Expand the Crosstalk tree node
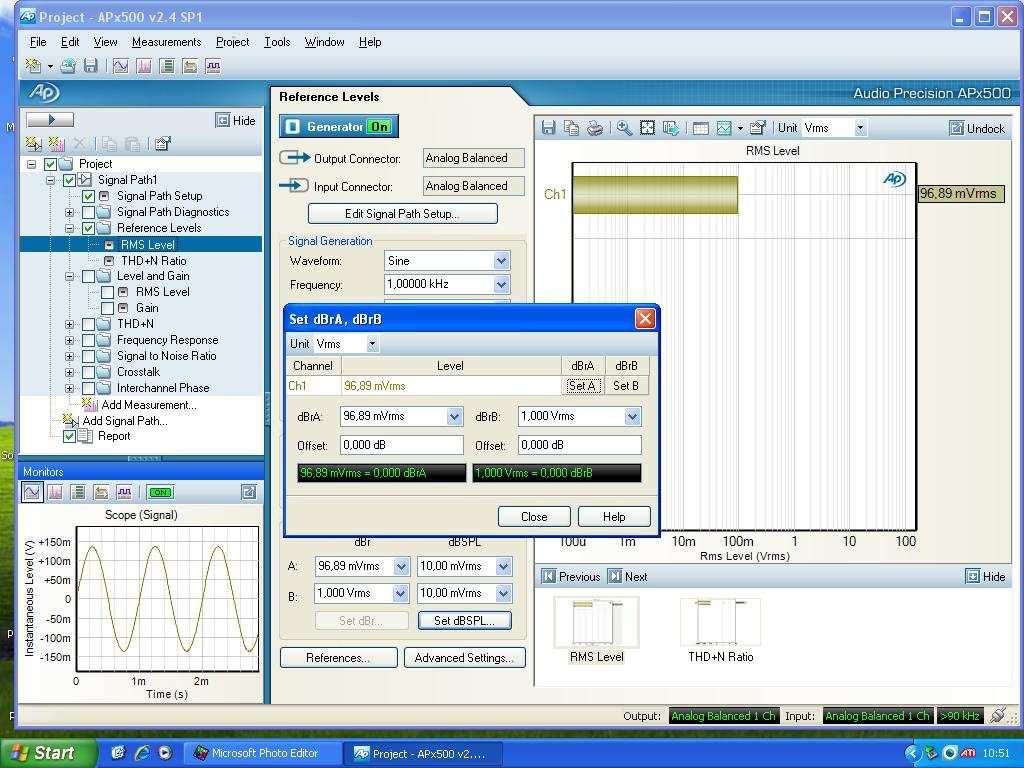This screenshot has width=1024, height=768. pyautogui.click(x=69, y=372)
